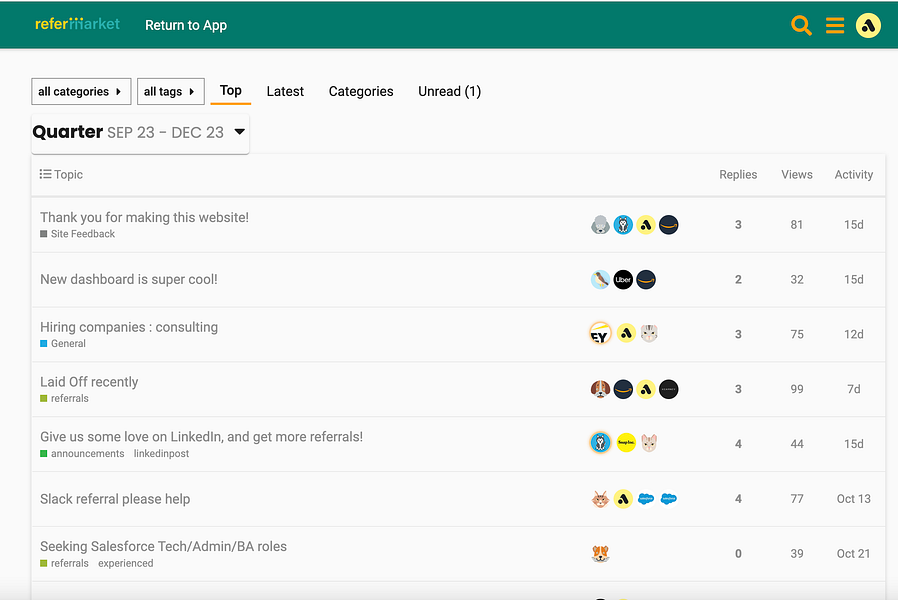
Task: Click the EY avatar on the consulting topic
Action: (x=600, y=333)
